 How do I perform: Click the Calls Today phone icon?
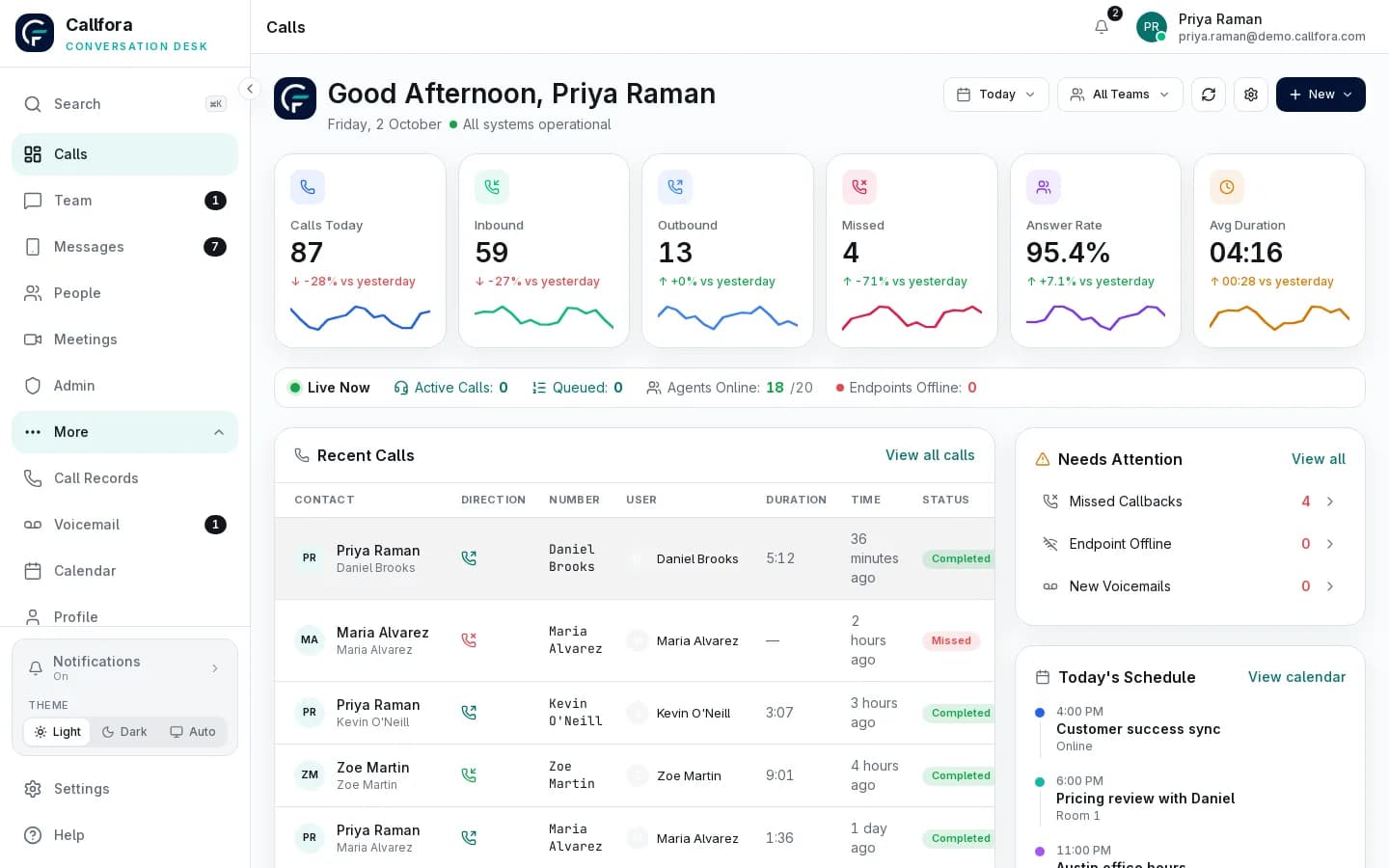pyautogui.click(x=308, y=187)
